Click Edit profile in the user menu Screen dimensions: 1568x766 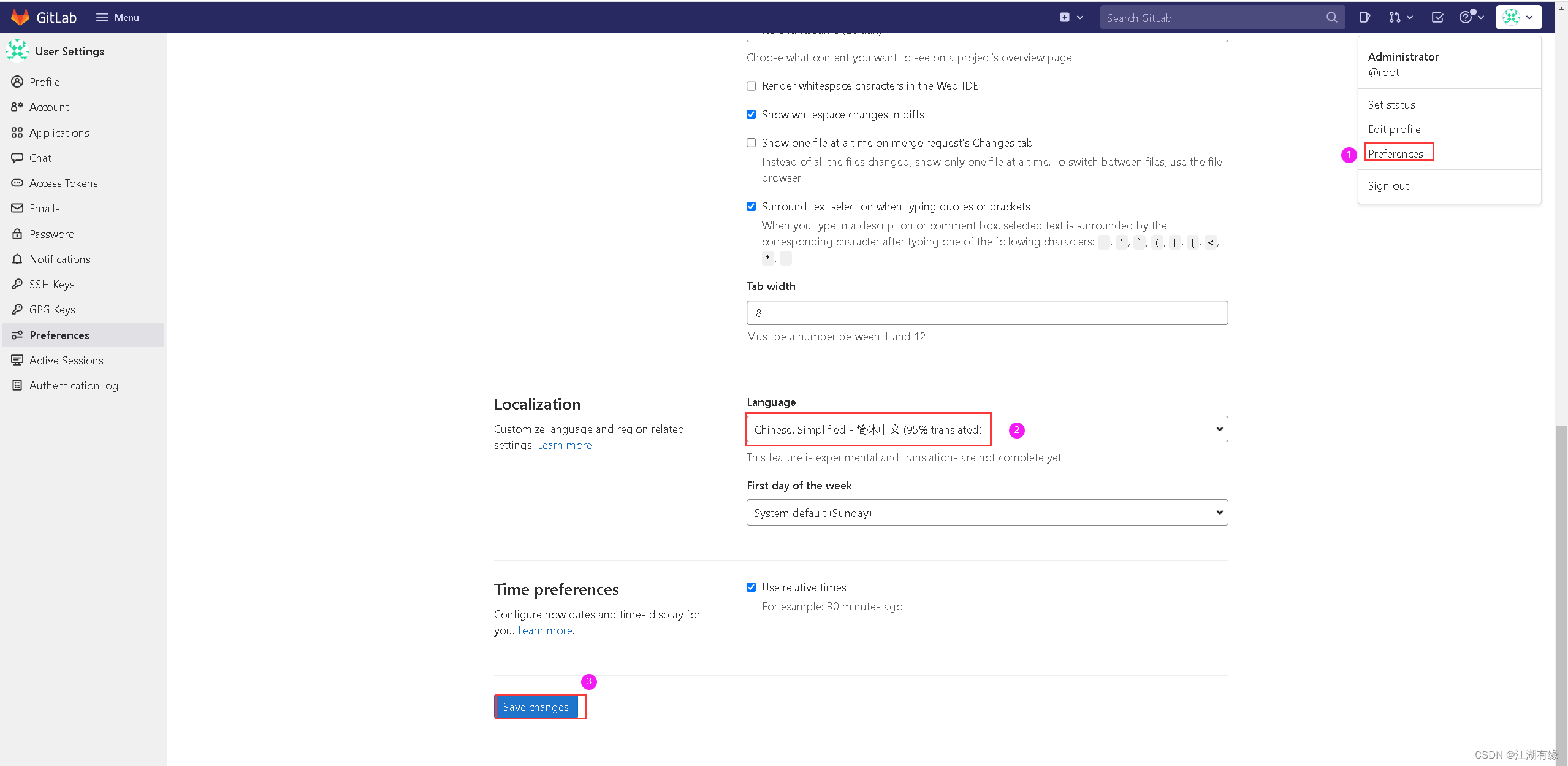(x=1394, y=129)
